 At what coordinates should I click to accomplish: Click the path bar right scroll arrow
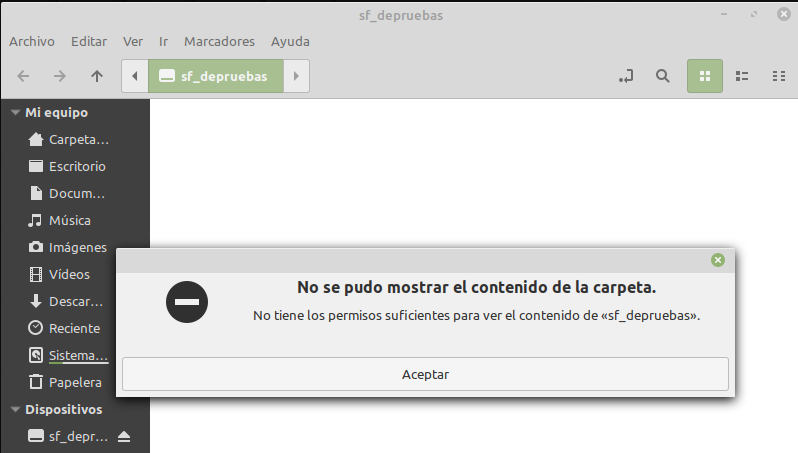coord(296,76)
